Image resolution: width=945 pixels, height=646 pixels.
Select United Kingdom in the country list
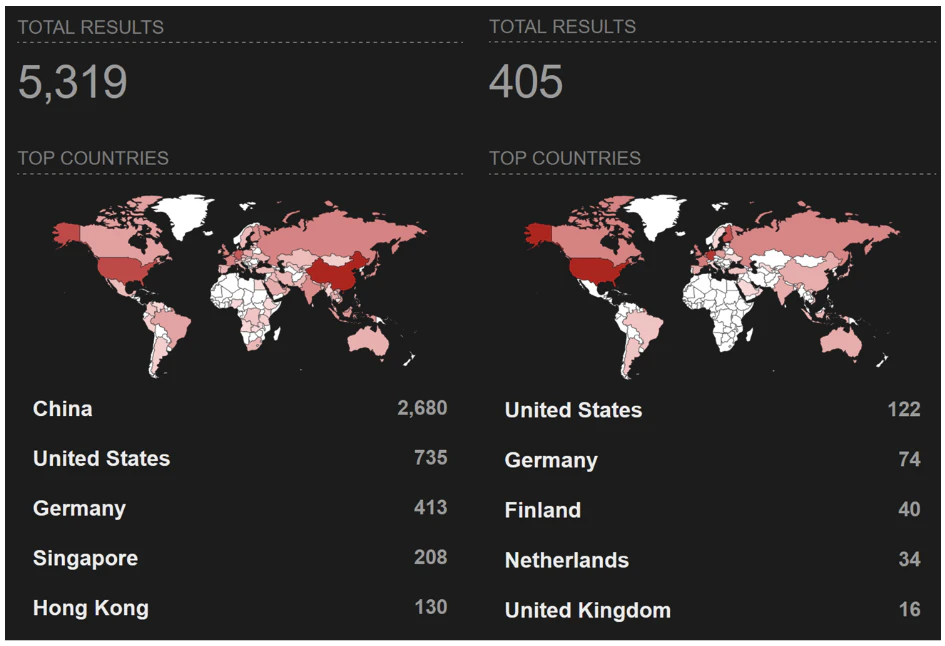pyautogui.click(x=587, y=610)
